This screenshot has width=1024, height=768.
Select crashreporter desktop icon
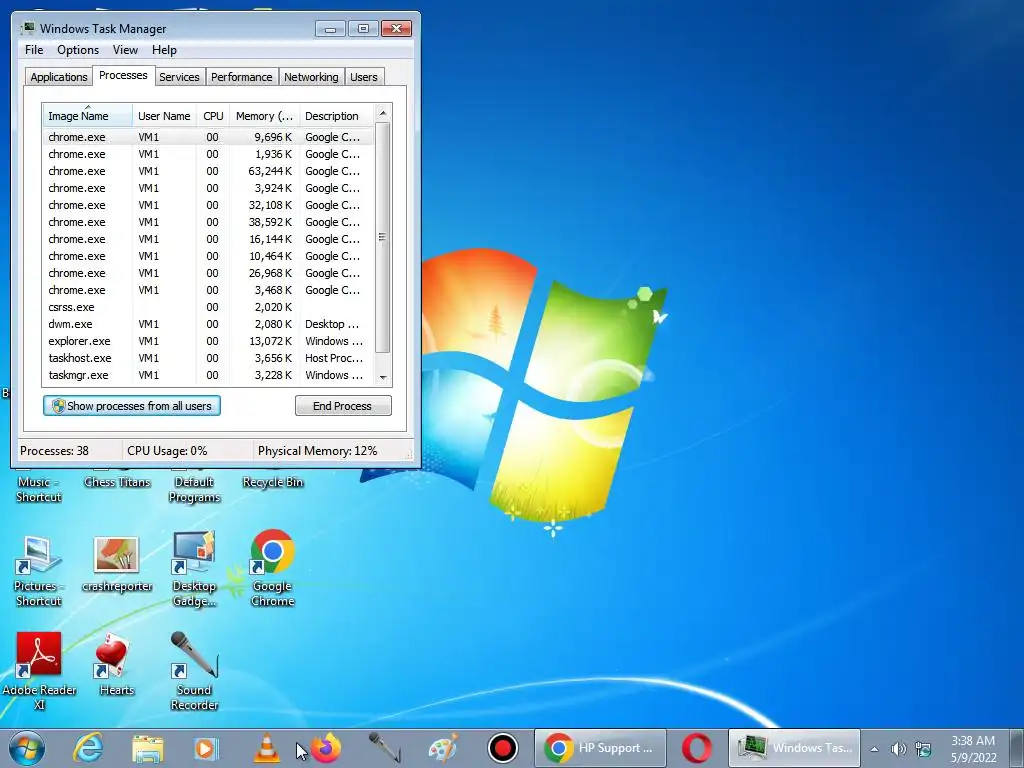[x=117, y=563]
